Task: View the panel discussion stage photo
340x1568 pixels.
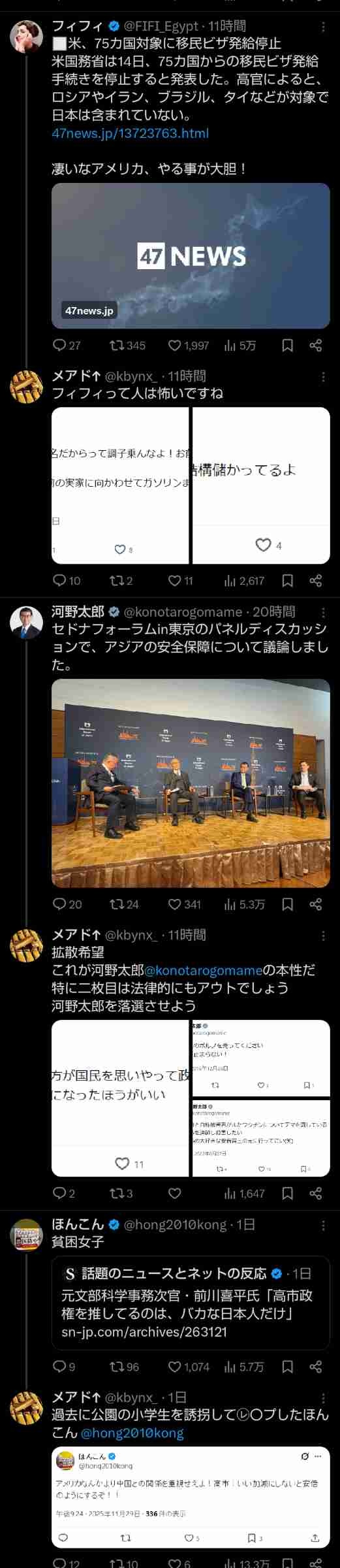Action: 191,783
